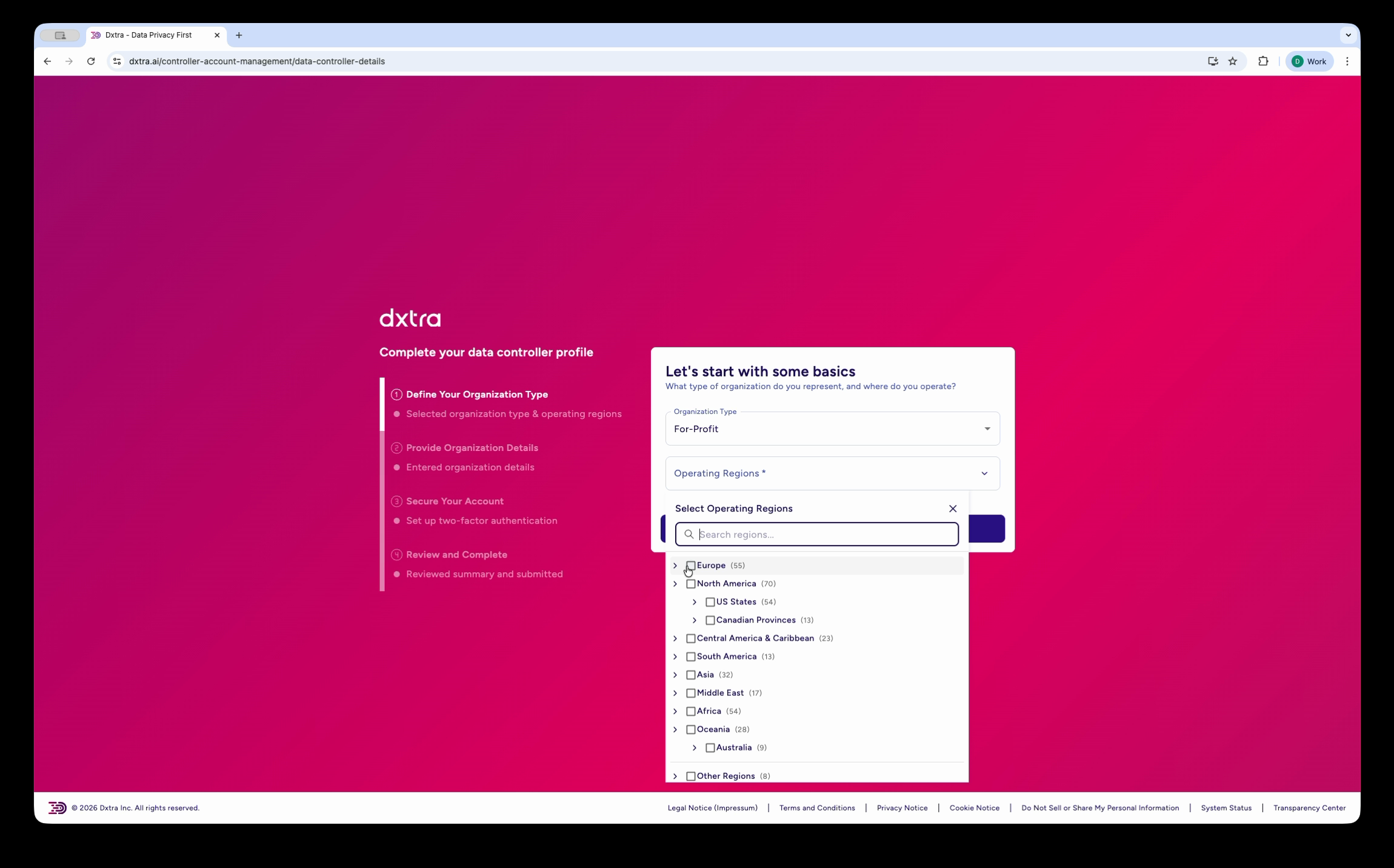Click the browser back arrow

tap(47, 61)
